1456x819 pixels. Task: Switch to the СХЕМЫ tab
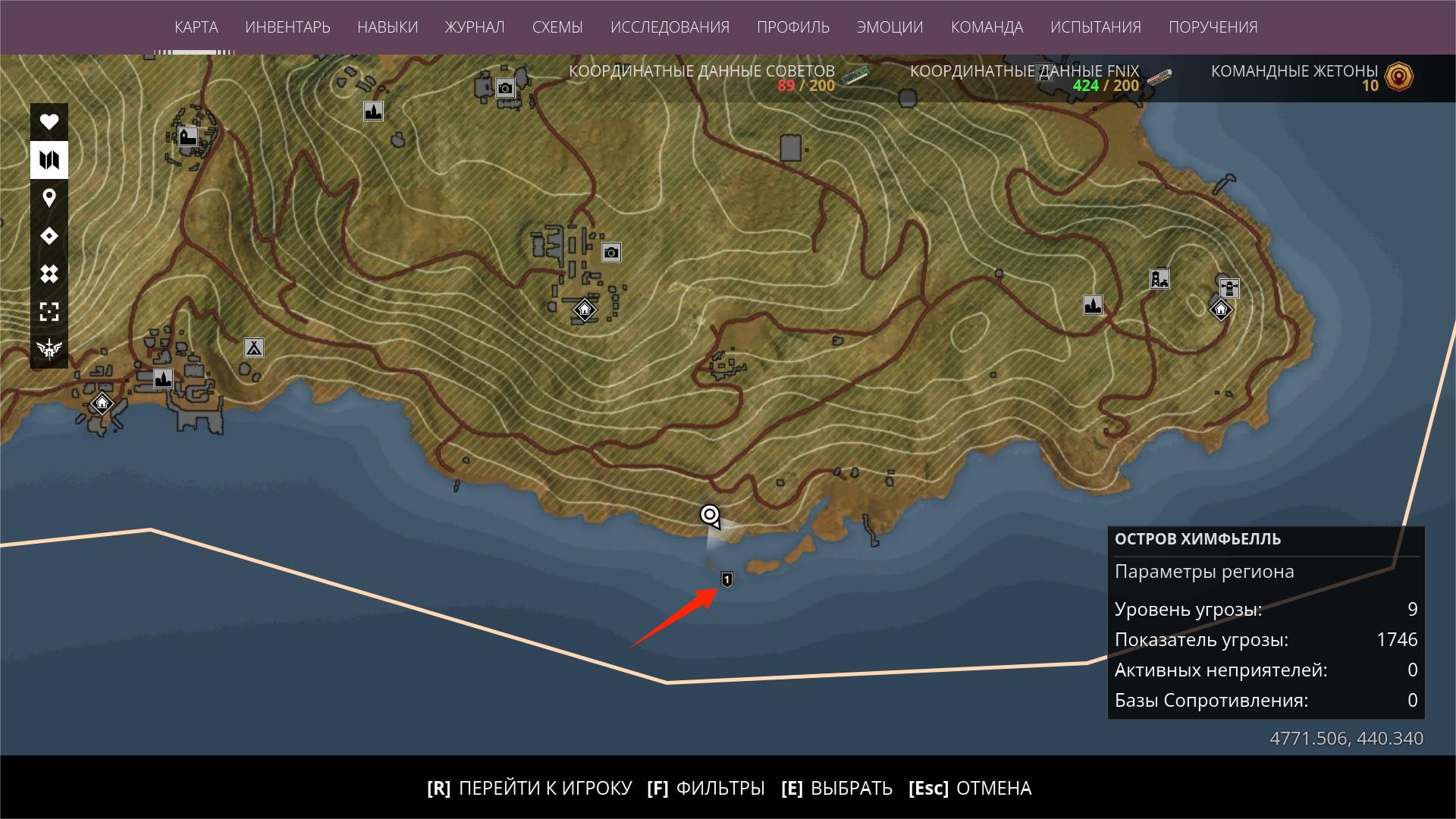coord(557,27)
